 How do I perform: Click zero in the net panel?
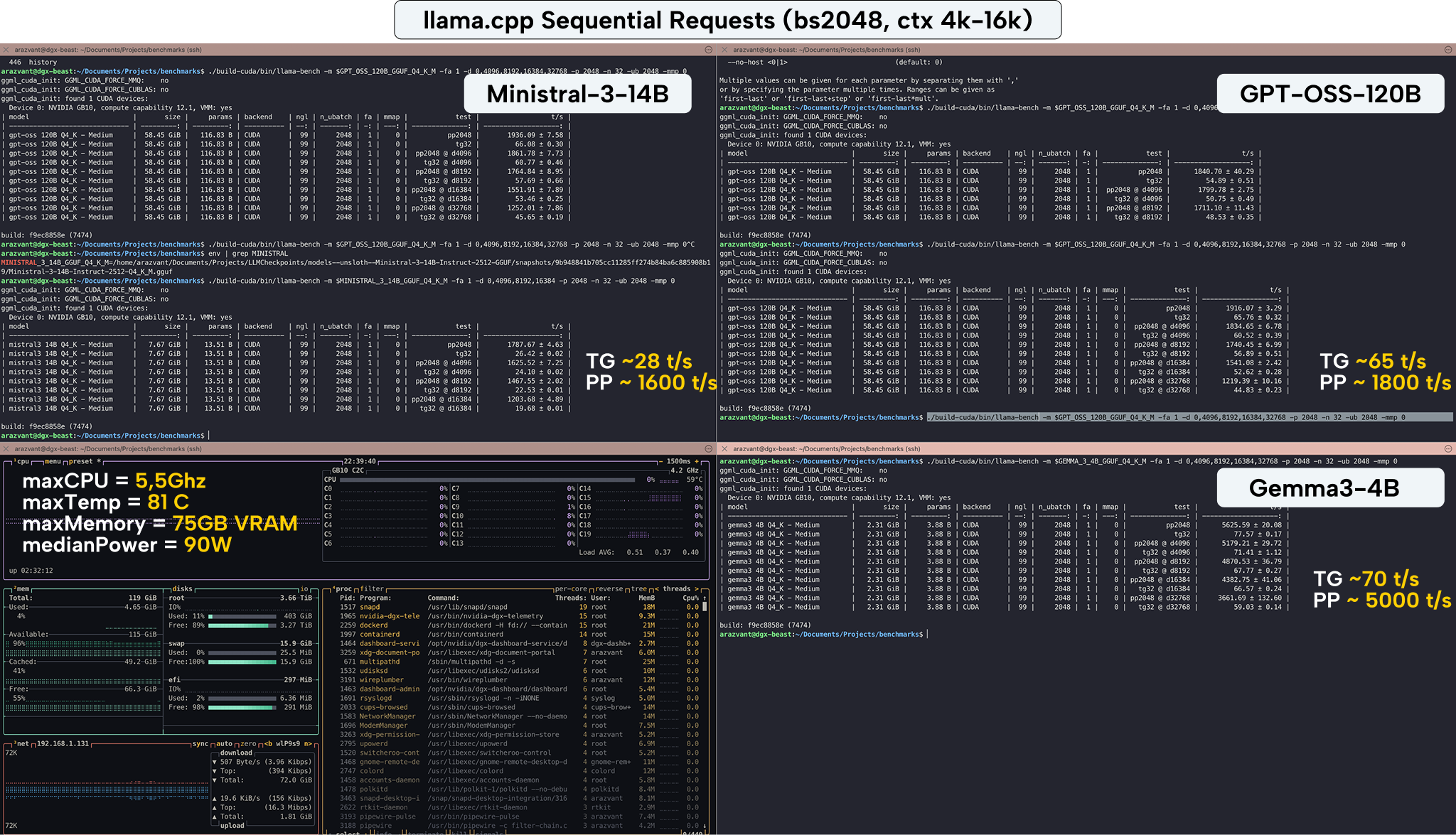248,744
